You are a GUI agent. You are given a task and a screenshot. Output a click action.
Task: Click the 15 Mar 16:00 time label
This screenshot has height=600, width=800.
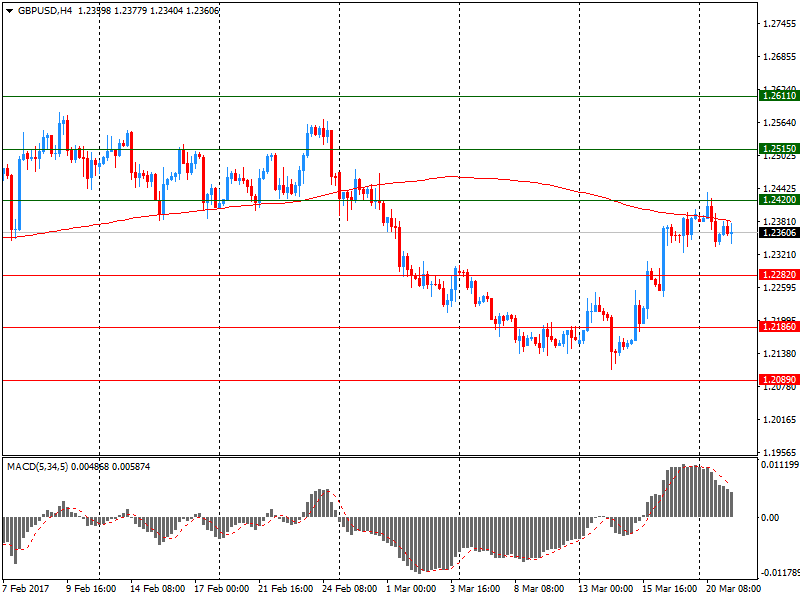click(669, 589)
